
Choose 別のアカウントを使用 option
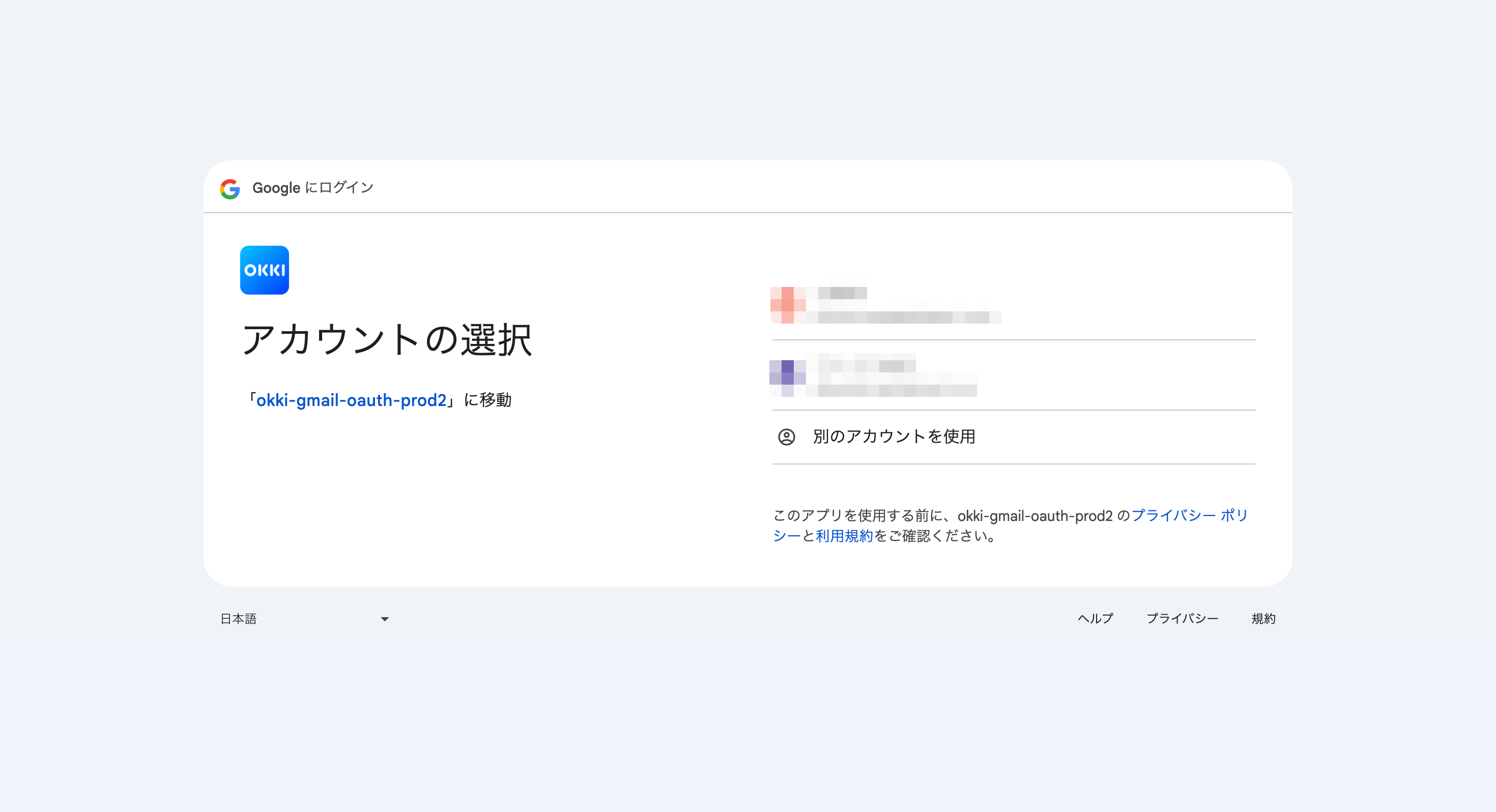pos(1014,437)
